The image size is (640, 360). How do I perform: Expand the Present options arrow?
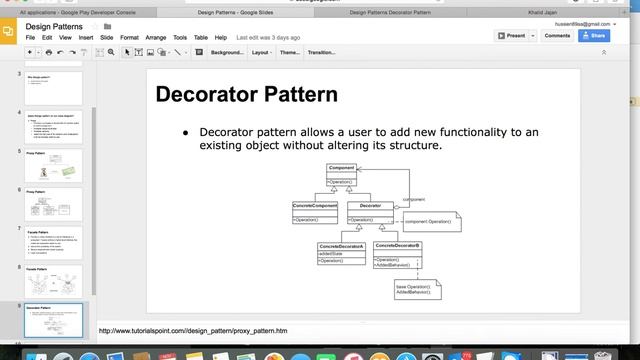click(x=533, y=36)
